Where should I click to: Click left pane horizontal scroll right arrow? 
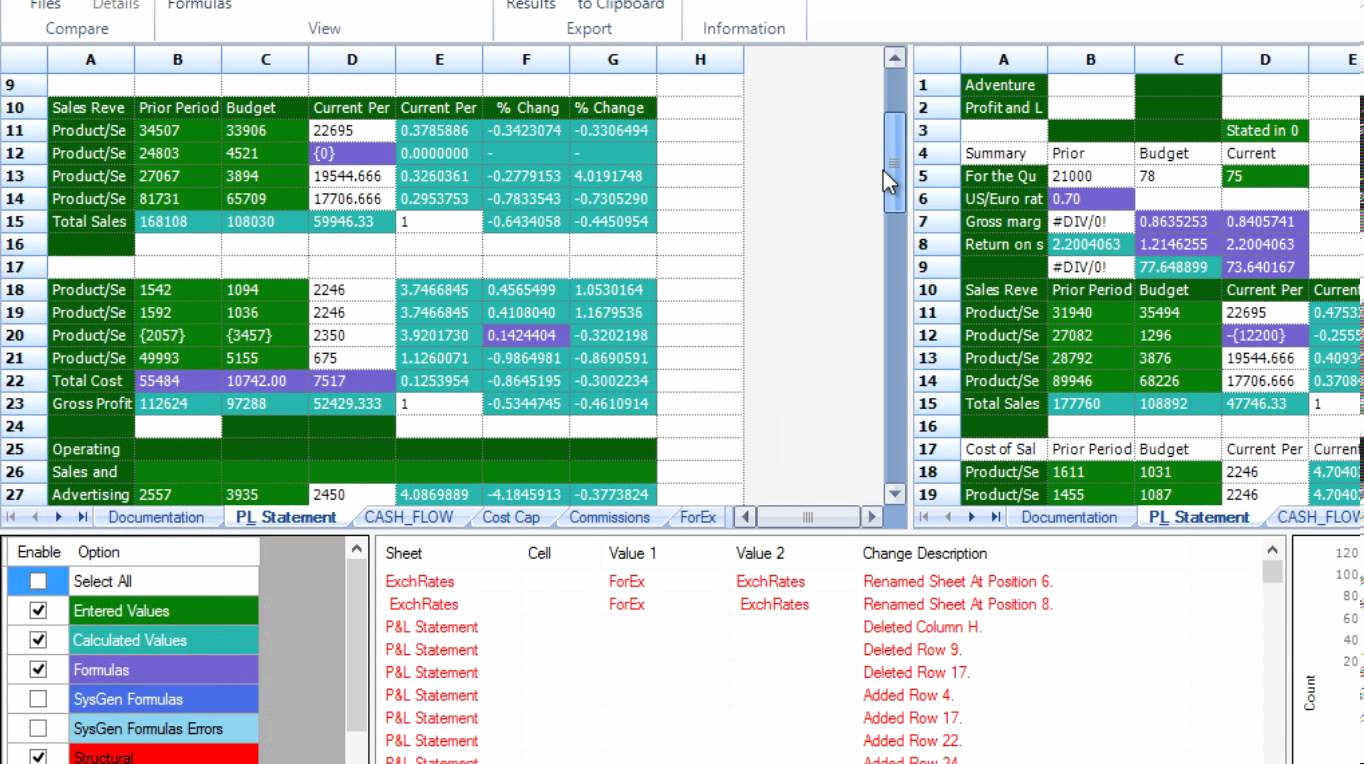tap(872, 517)
